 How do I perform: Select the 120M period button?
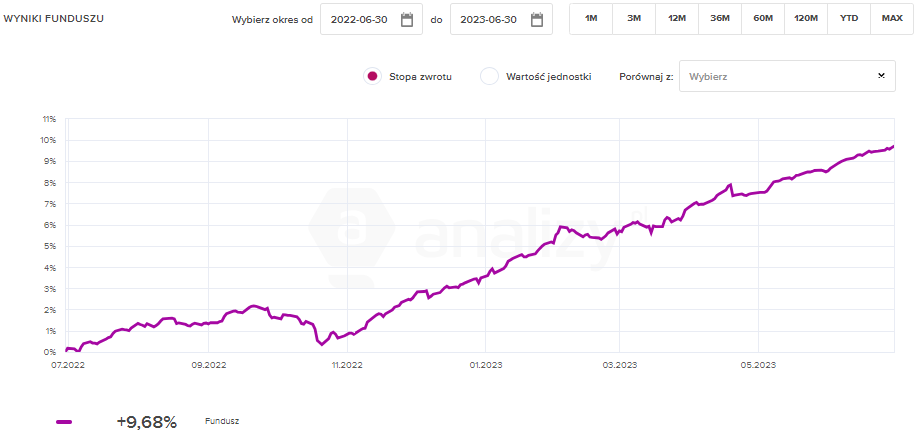[x=806, y=19]
